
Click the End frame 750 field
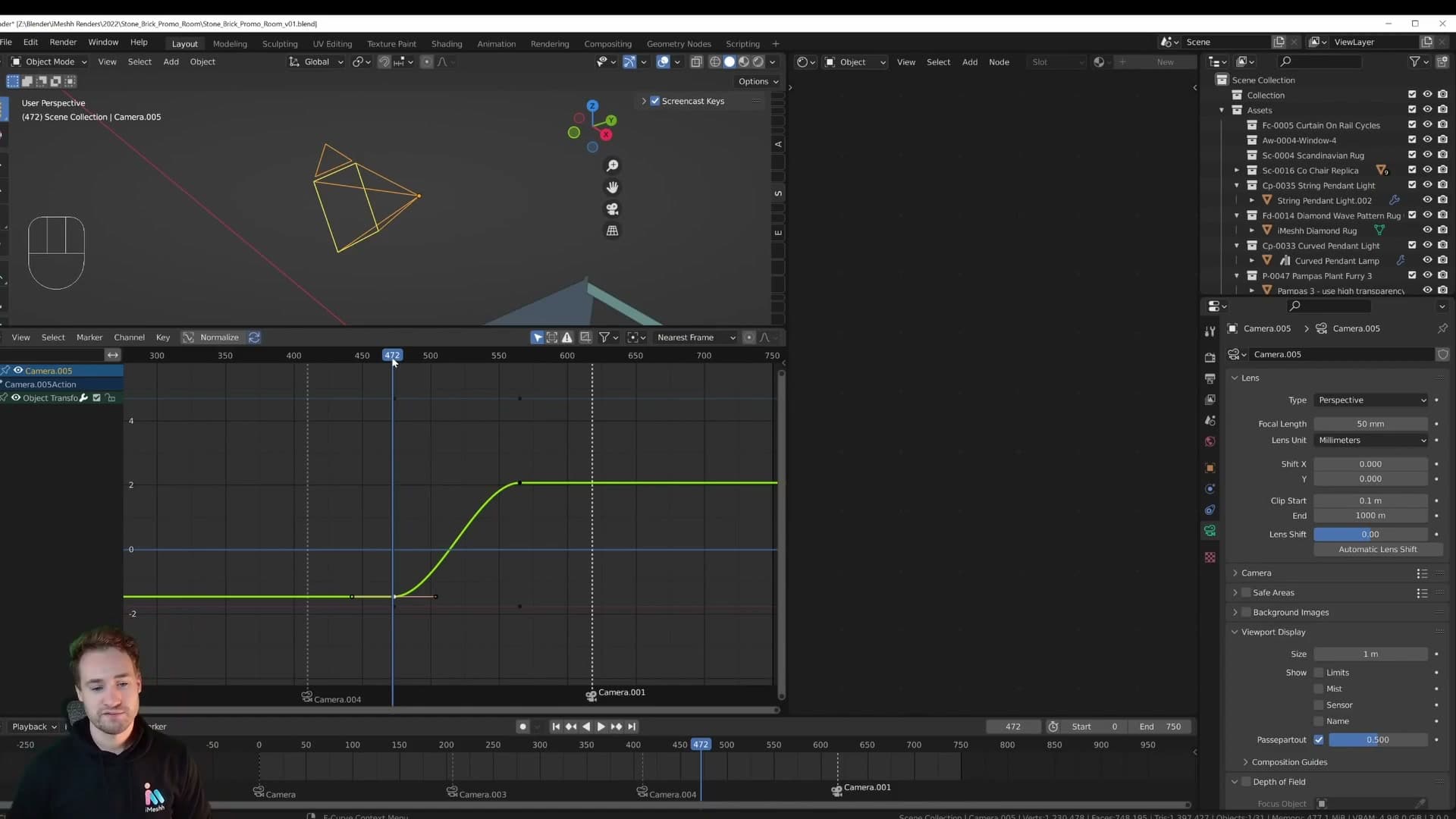[x=1160, y=726]
